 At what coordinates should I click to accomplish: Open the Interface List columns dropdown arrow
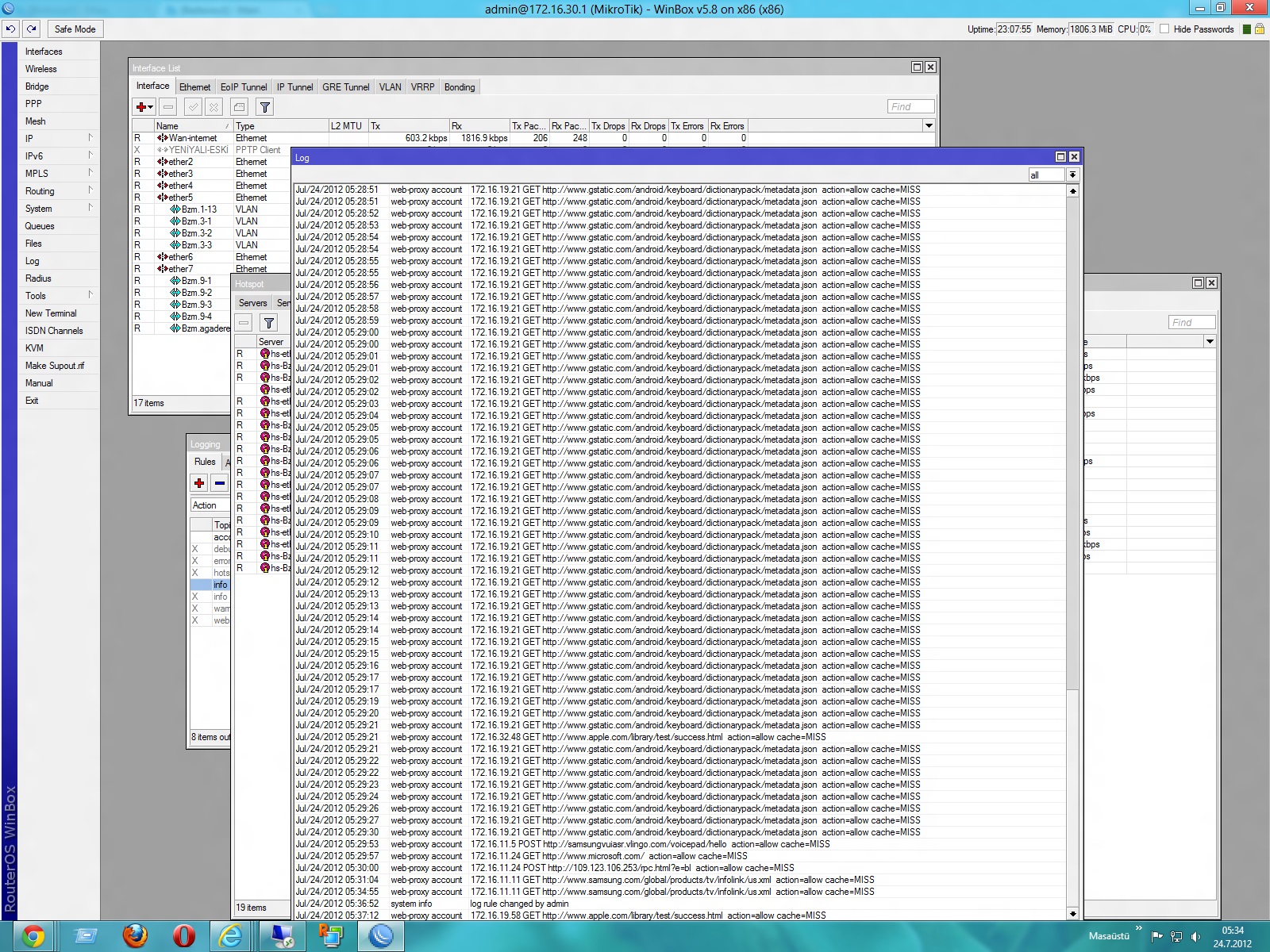[x=929, y=126]
